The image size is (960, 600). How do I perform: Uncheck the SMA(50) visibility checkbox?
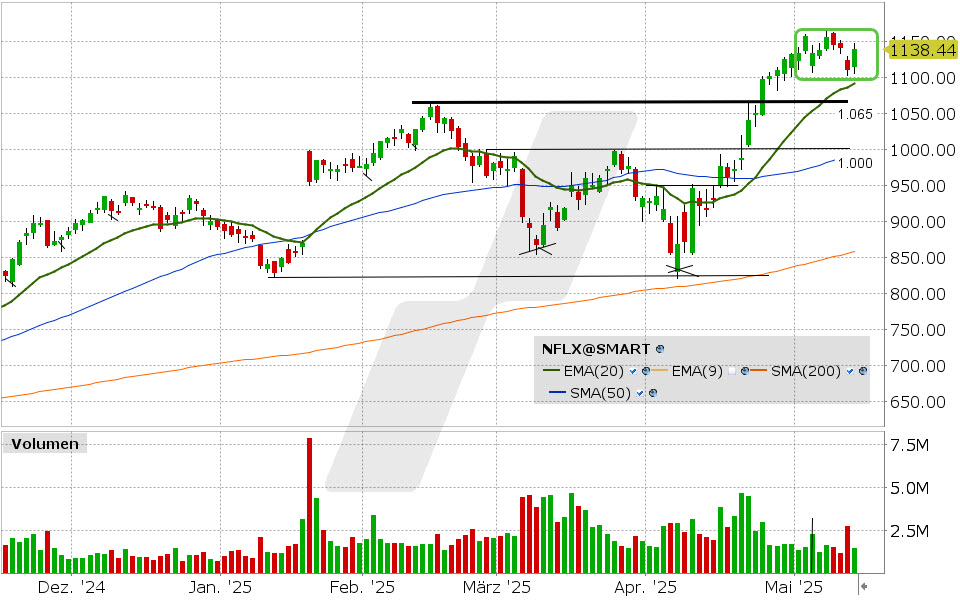click(x=640, y=393)
